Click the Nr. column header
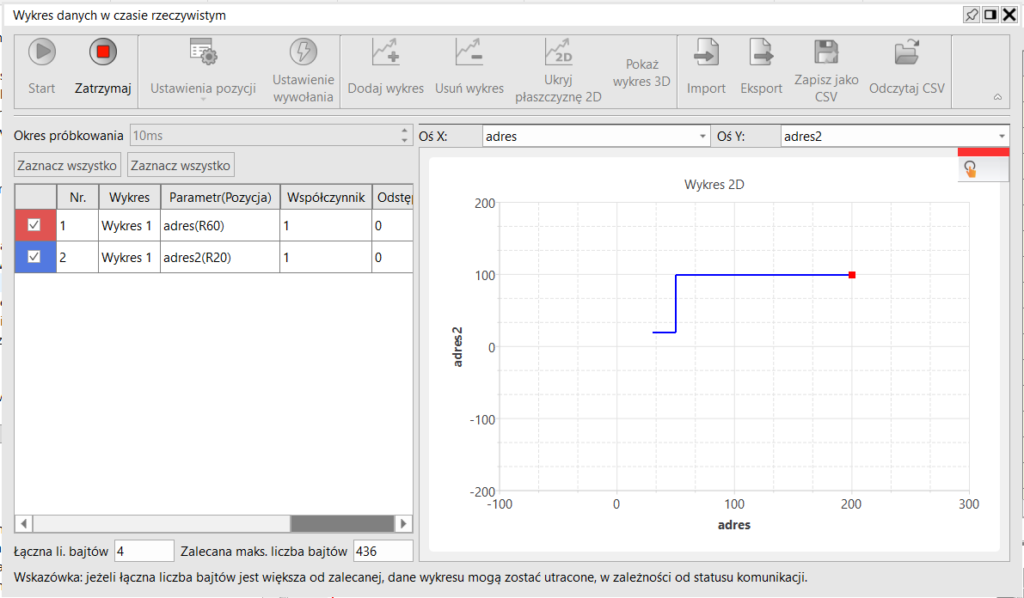Image resolution: width=1024 pixels, height=598 pixels. tap(78, 197)
